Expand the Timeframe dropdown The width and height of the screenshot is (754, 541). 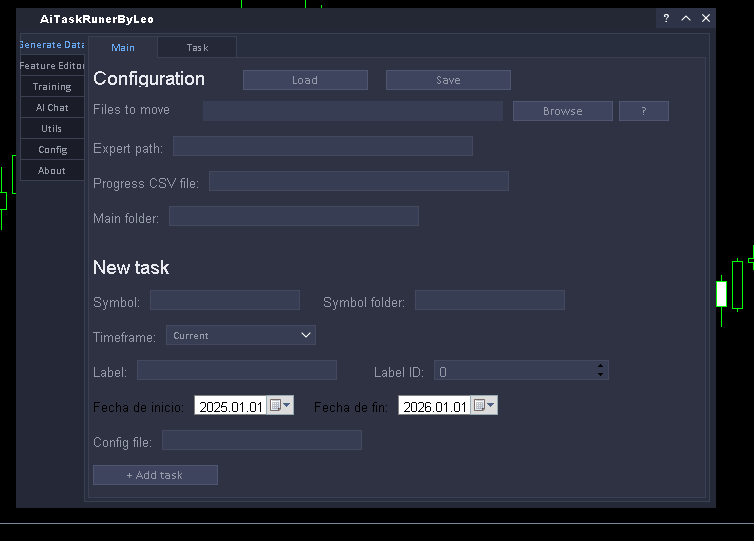click(240, 336)
